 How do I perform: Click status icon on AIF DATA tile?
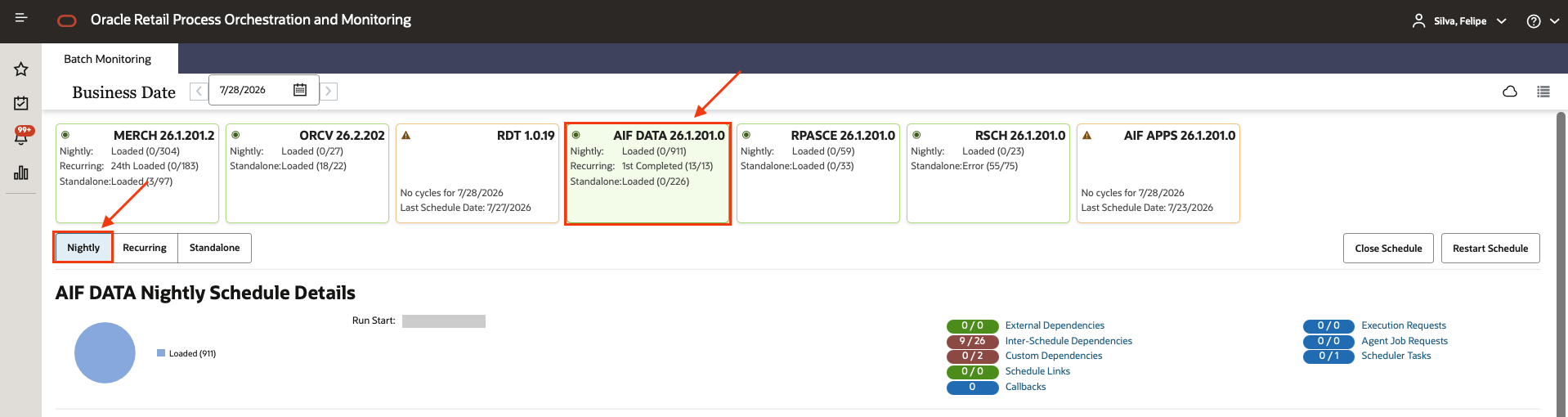576,135
